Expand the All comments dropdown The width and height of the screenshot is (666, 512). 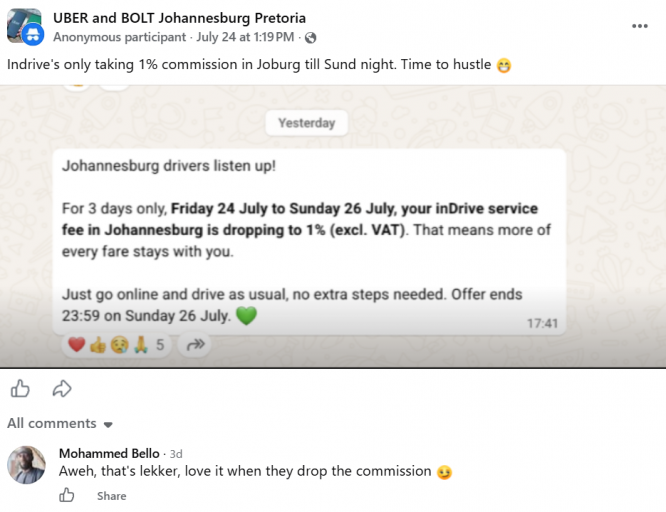click(x=60, y=424)
